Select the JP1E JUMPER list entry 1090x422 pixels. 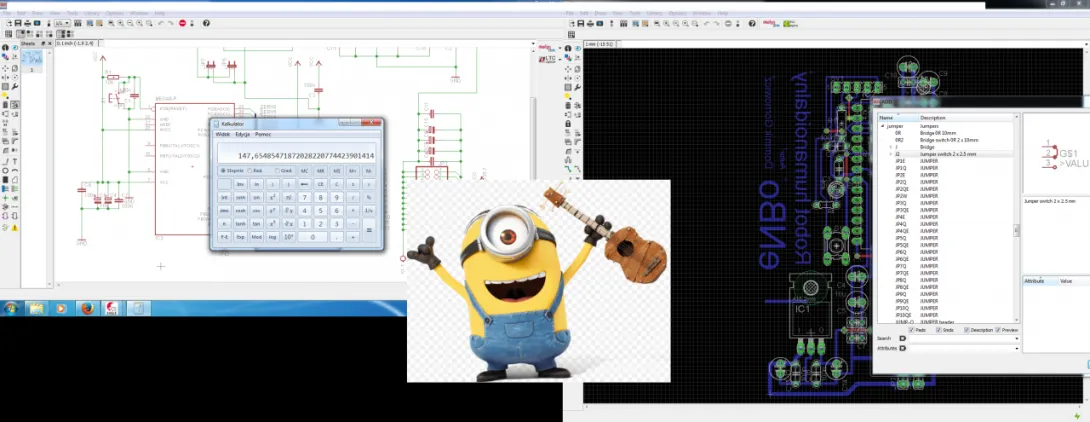tap(901, 160)
